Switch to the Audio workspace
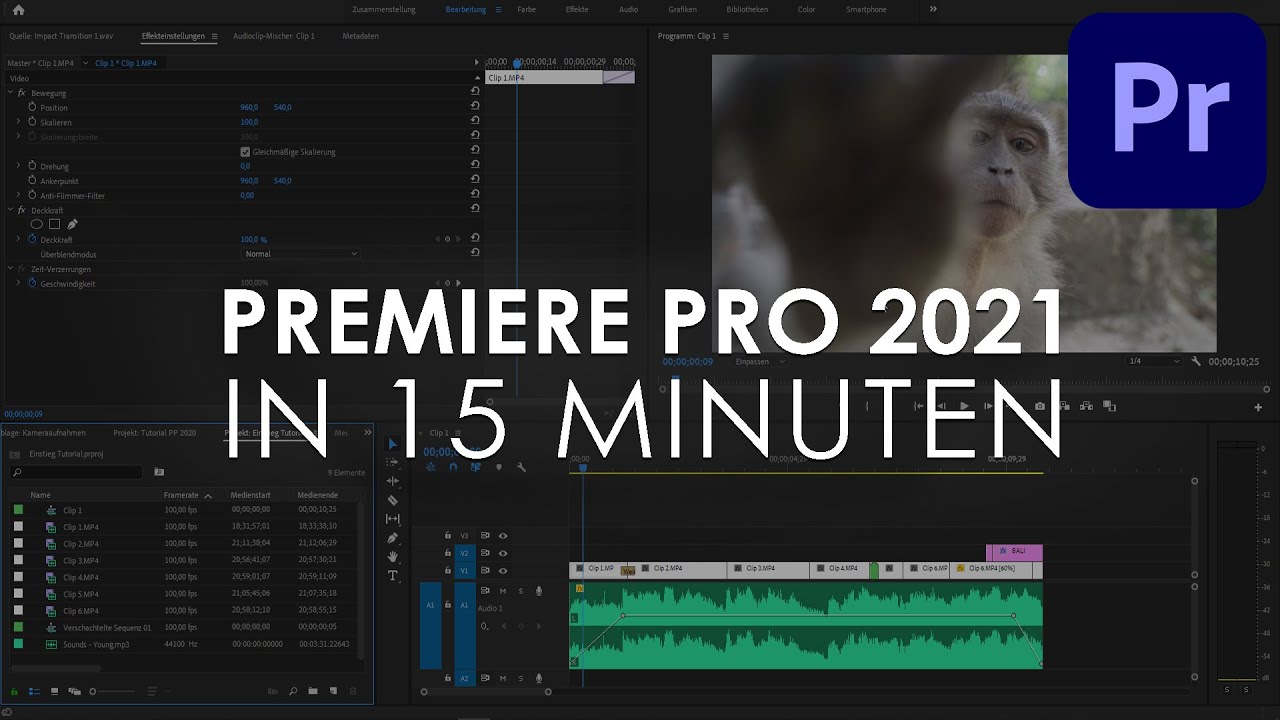 click(x=628, y=9)
